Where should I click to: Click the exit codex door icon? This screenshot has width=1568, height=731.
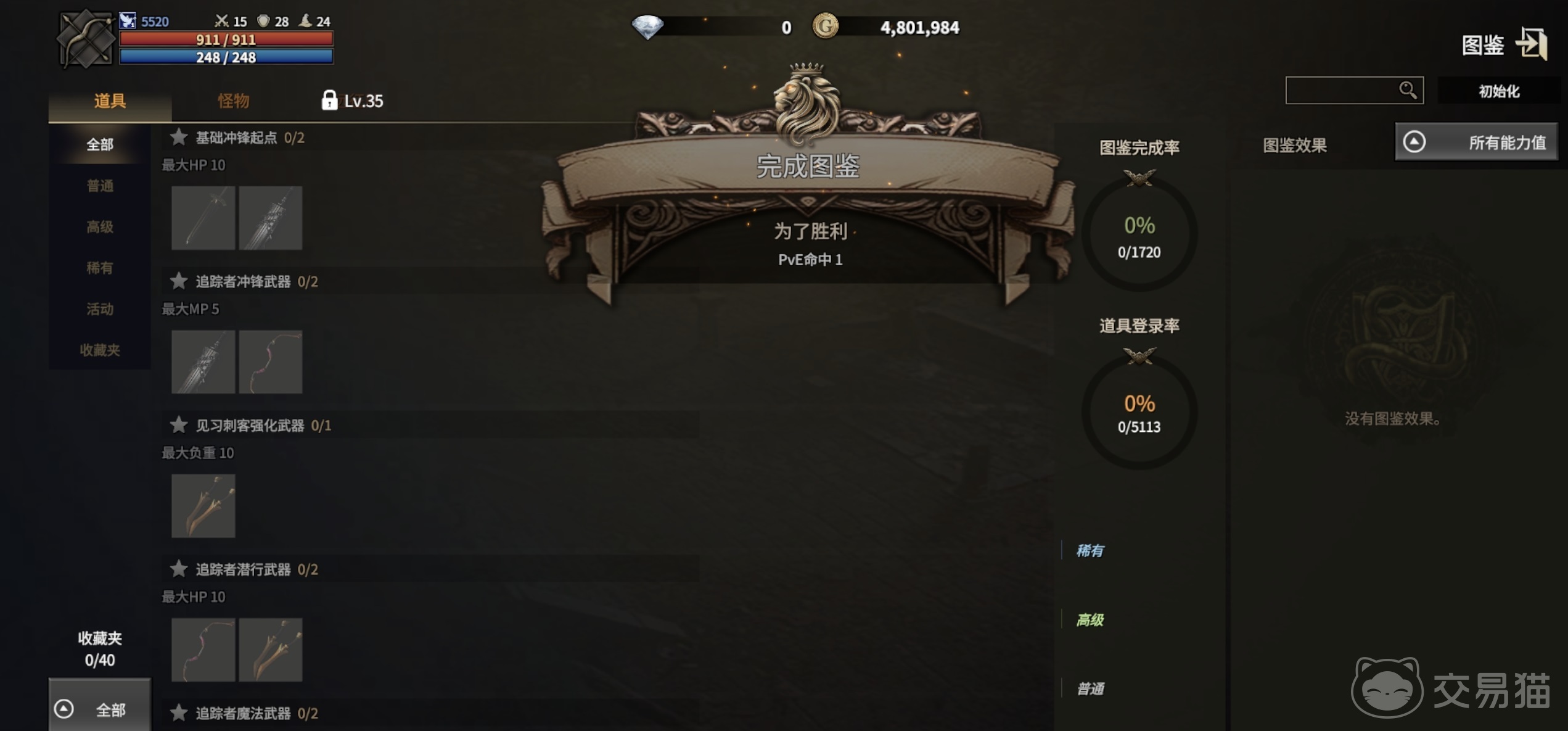1532,44
